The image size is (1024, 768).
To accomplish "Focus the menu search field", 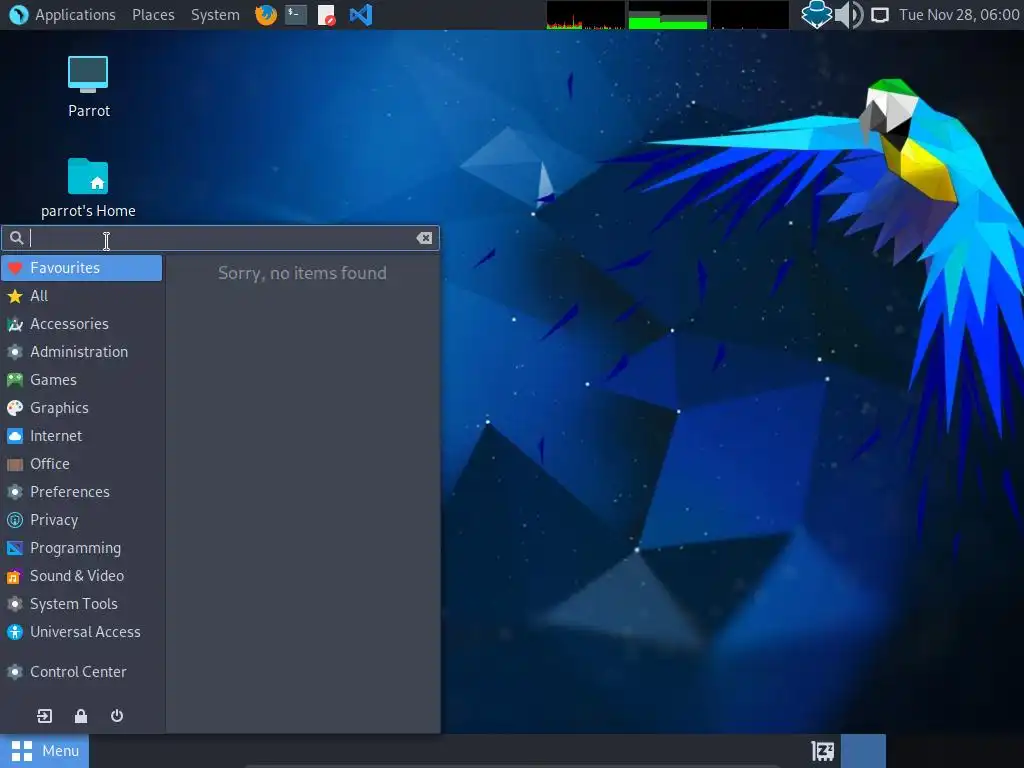I will click(220, 238).
